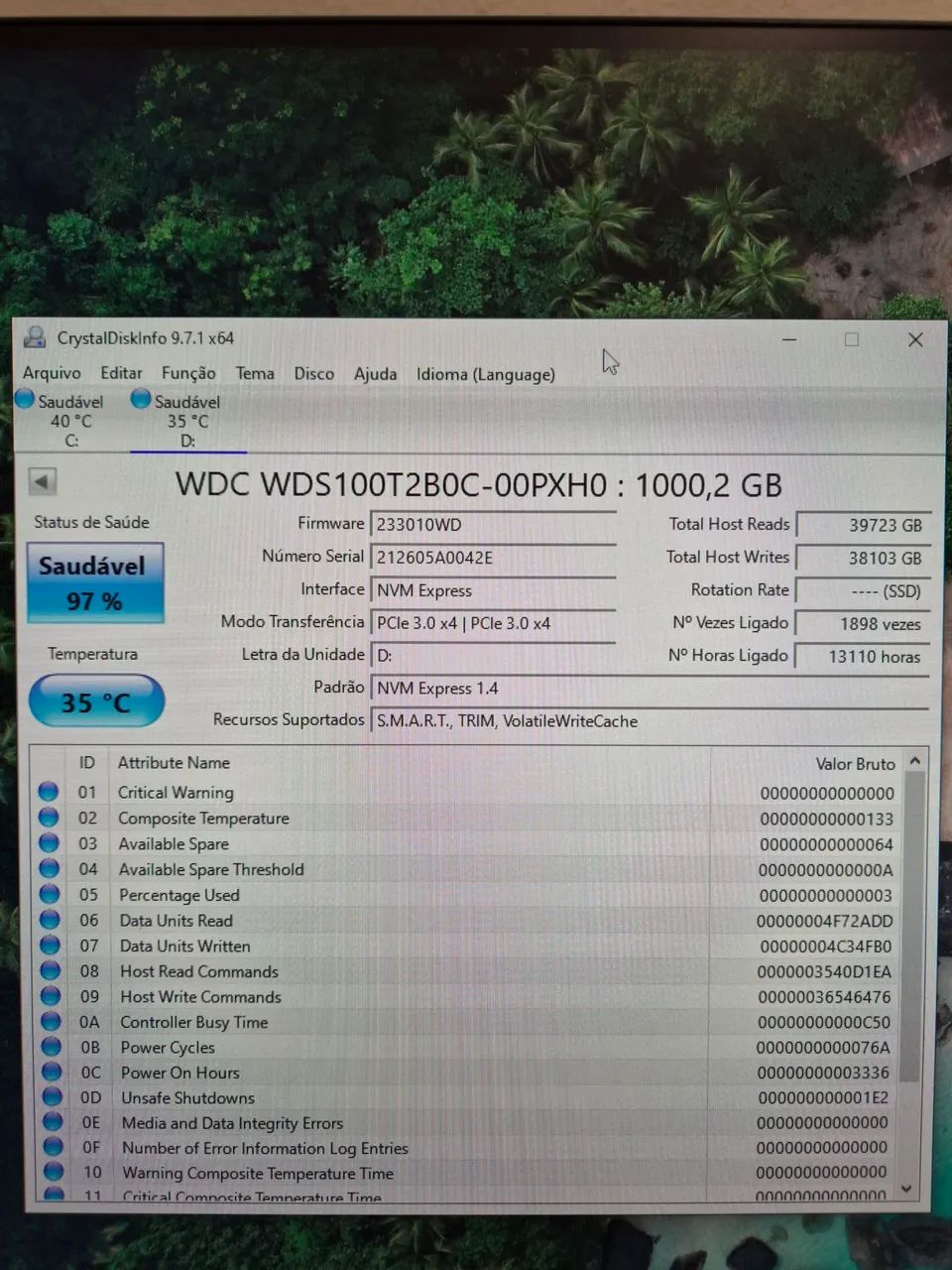Open the Disco menu
This screenshot has width=952, height=1270.
tap(313, 373)
